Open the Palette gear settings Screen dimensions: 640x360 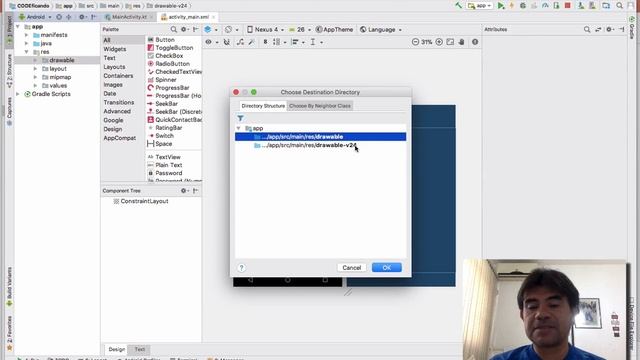pos(184,29)
